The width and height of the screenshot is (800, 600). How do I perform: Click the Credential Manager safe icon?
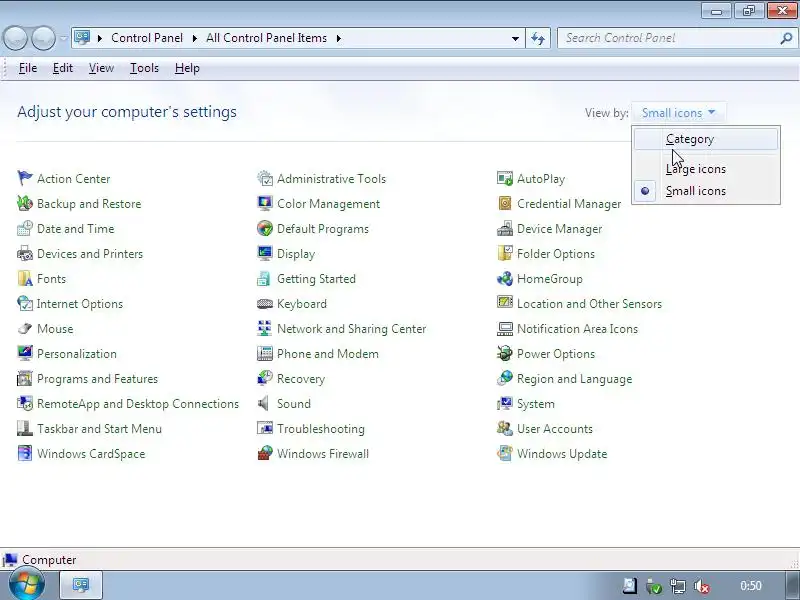pyautogui.click(x=505, y=203)
